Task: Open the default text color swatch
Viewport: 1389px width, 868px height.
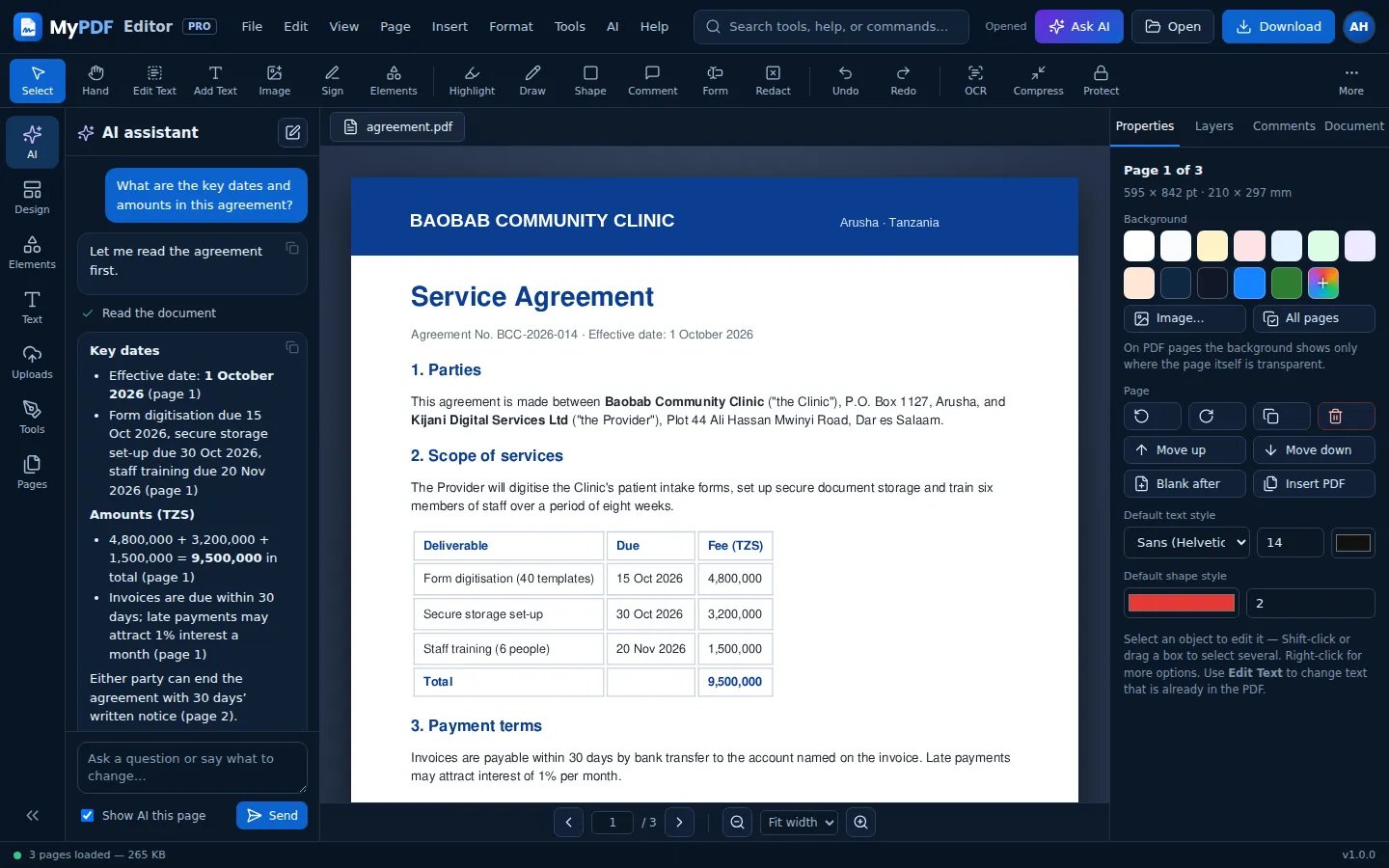Action: 1352,542
